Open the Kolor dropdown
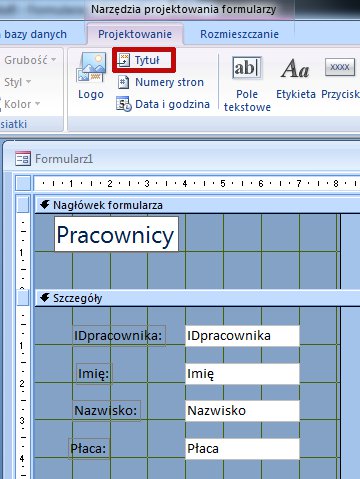Viewport: 360px width, 479px height. coord(22,104)
